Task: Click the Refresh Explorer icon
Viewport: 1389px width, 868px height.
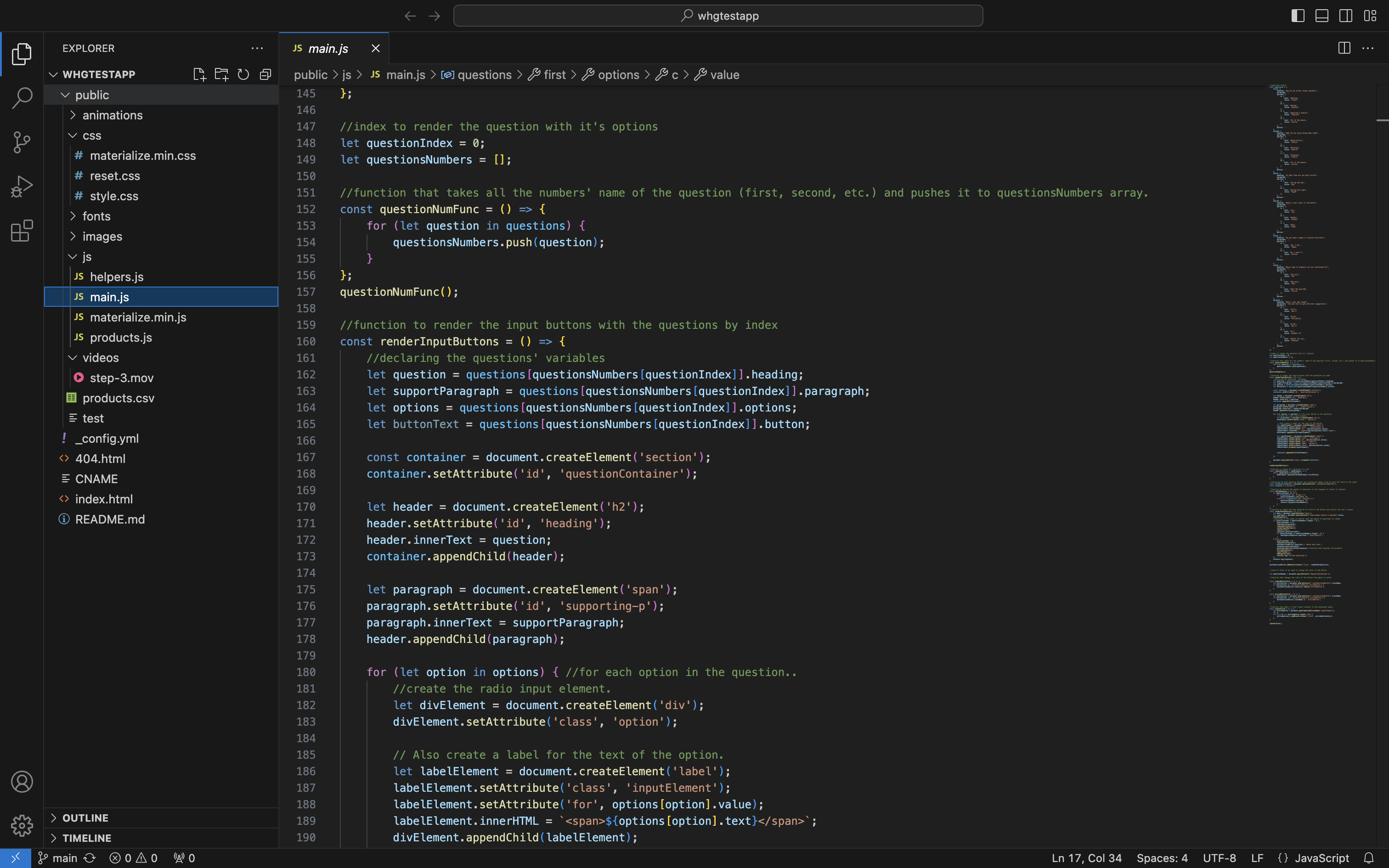Action: click(x=243, y=74)
